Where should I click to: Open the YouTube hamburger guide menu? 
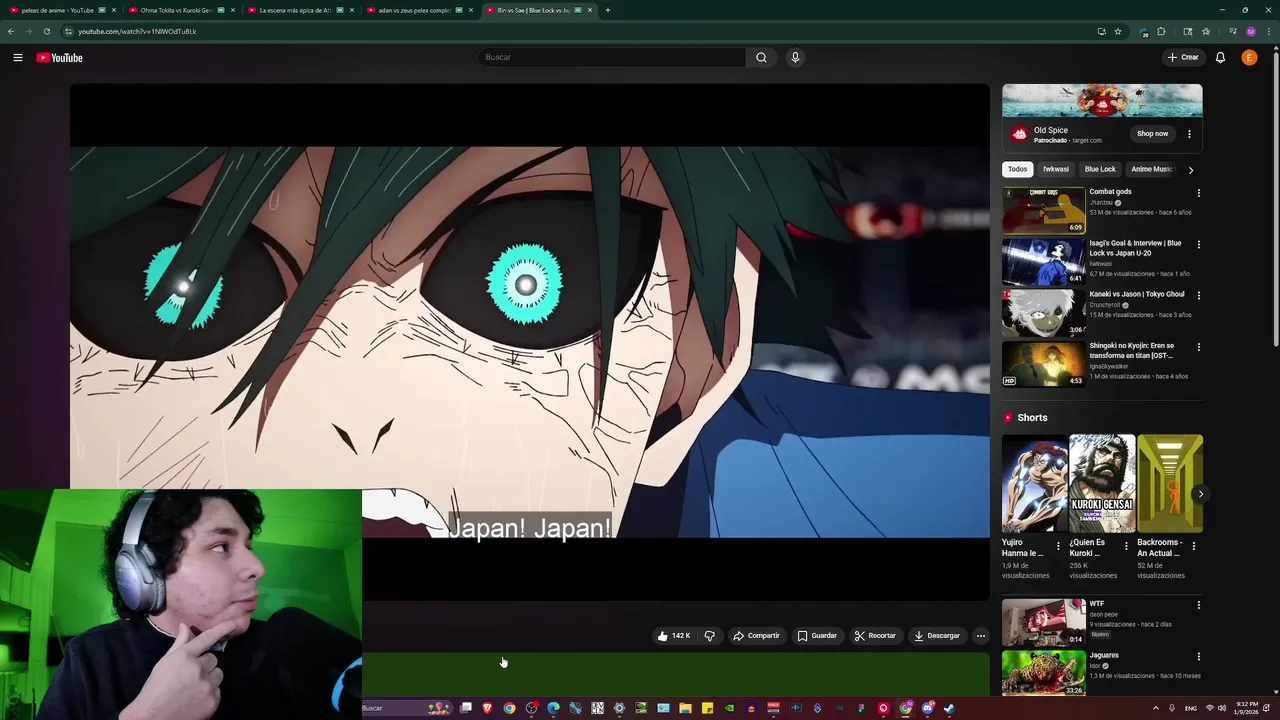[17, 57]
